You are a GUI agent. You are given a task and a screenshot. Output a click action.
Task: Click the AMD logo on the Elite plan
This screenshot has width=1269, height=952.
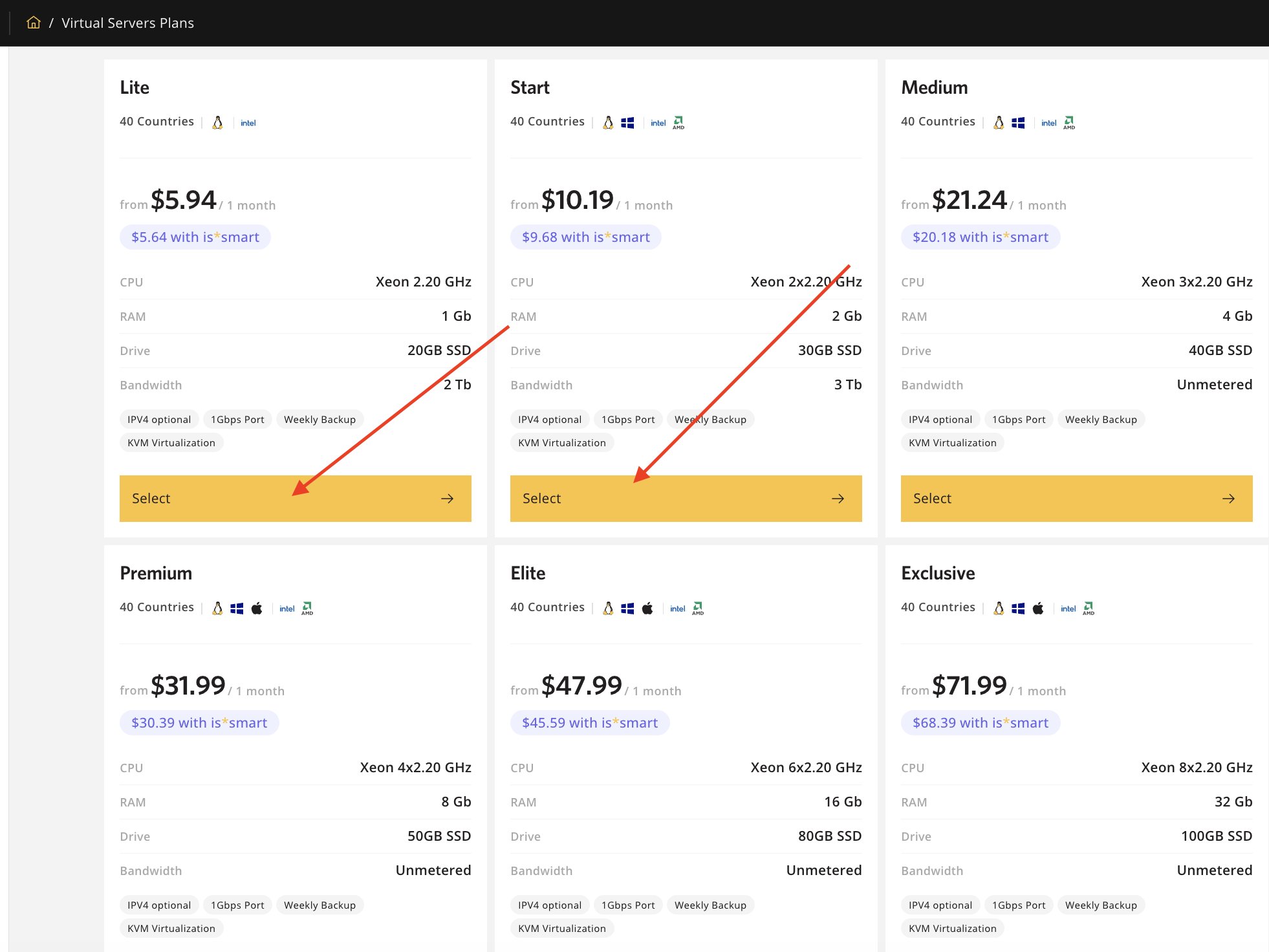pos(698,609)
